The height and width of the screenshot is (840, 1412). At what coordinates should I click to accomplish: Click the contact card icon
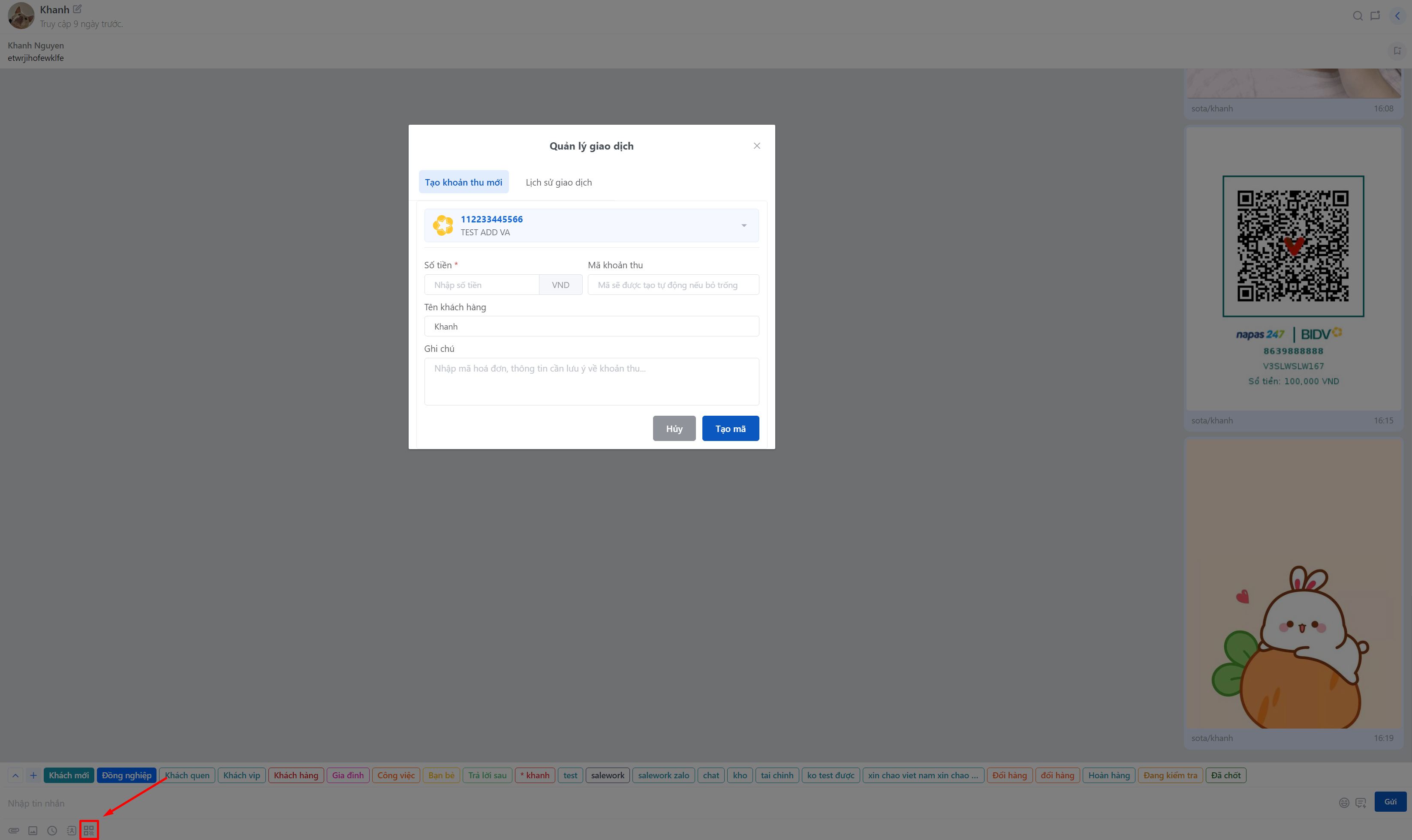tap(71, 831)
